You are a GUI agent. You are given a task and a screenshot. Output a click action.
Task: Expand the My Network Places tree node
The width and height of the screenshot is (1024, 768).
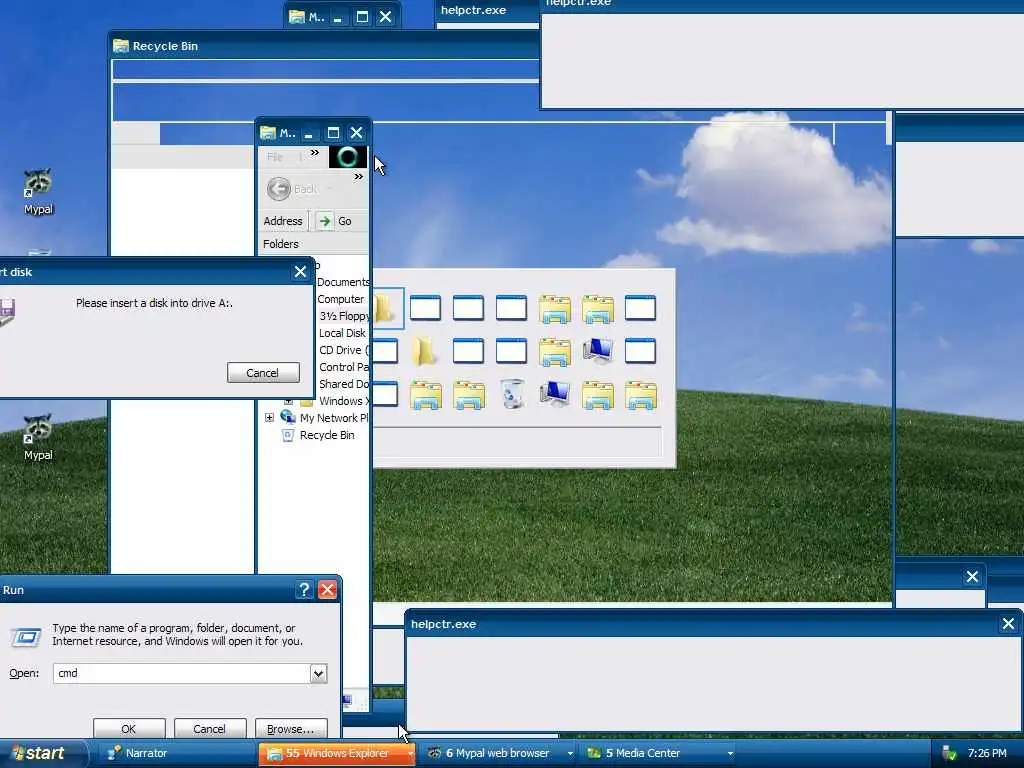coord(269,417)
